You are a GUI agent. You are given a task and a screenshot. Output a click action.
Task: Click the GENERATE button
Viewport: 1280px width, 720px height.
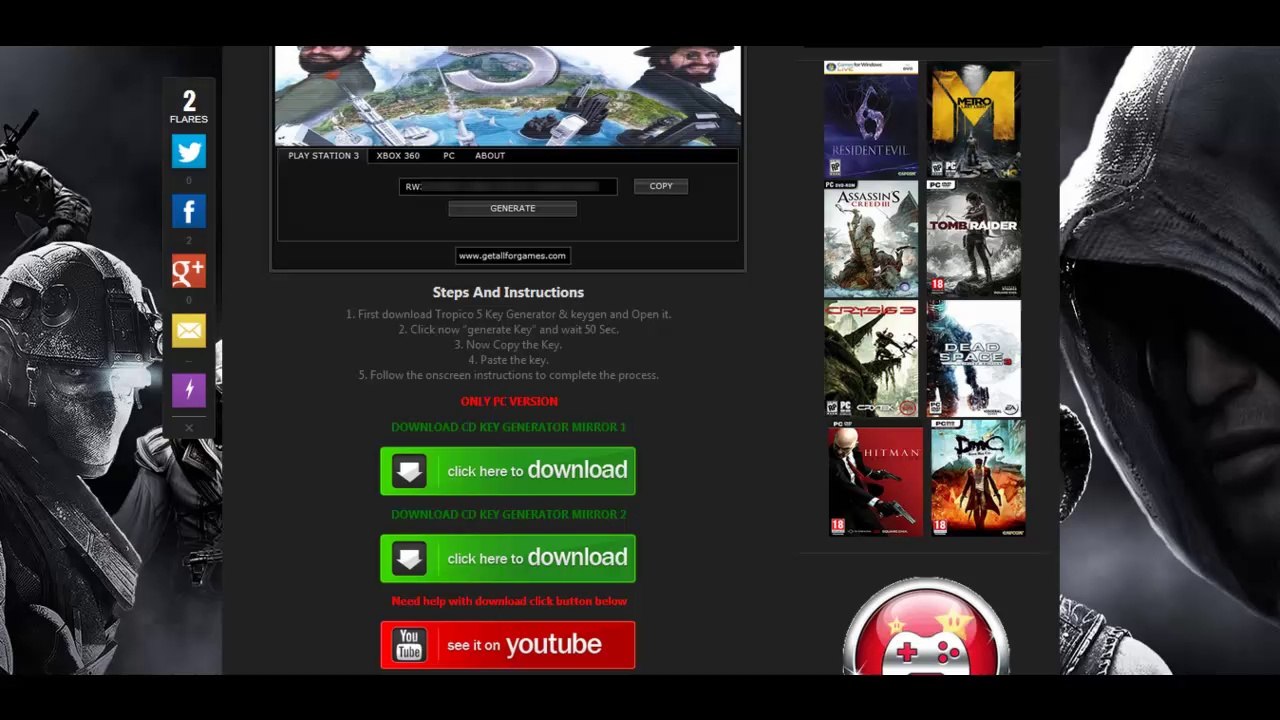click(x=513, y=208)
